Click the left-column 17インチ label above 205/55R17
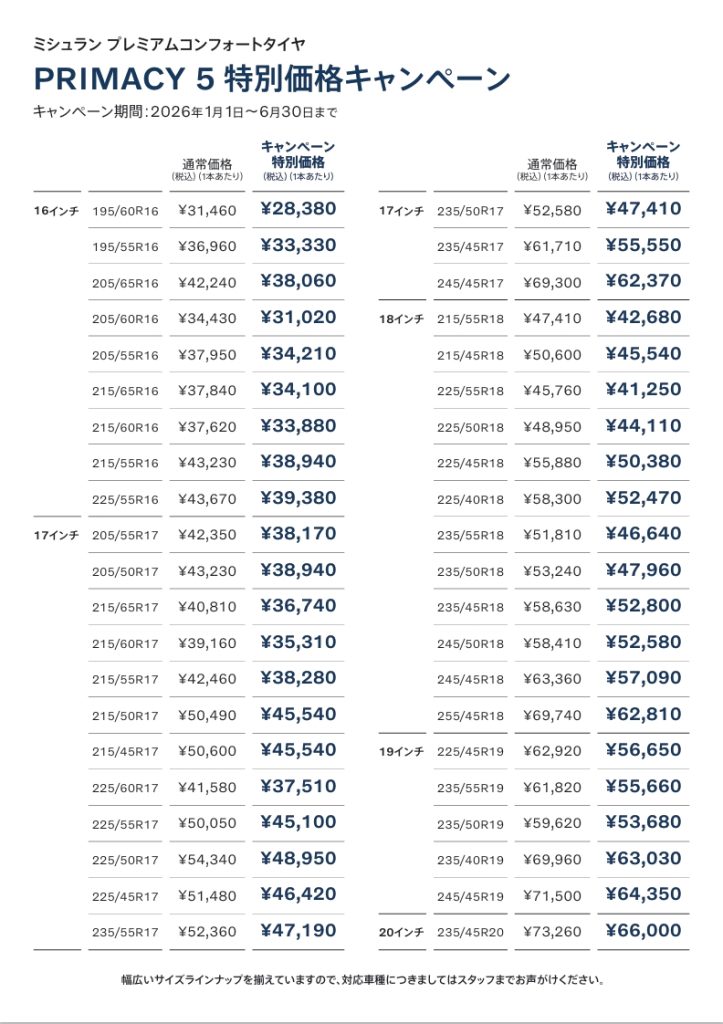The height and width of the screenshot is (1024, 723). 56,536
